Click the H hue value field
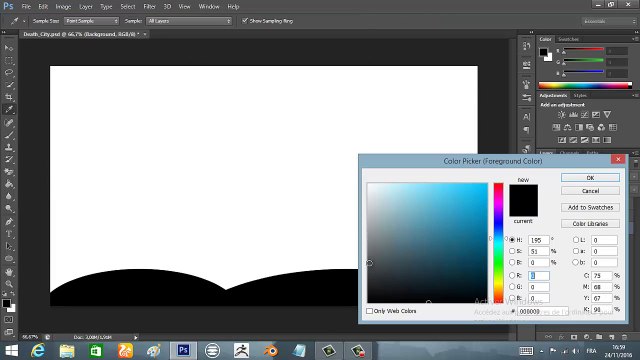640x360 pixels. click(539, 240)
